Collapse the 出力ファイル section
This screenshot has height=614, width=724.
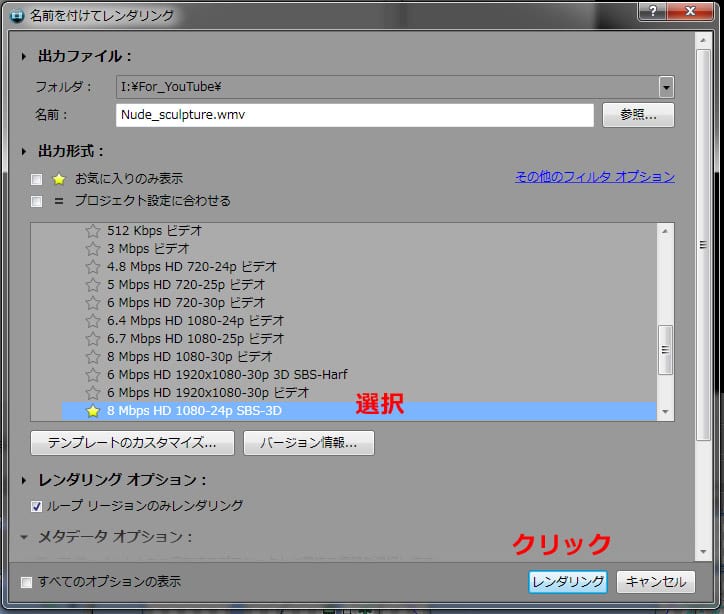[x=25, y=57]
